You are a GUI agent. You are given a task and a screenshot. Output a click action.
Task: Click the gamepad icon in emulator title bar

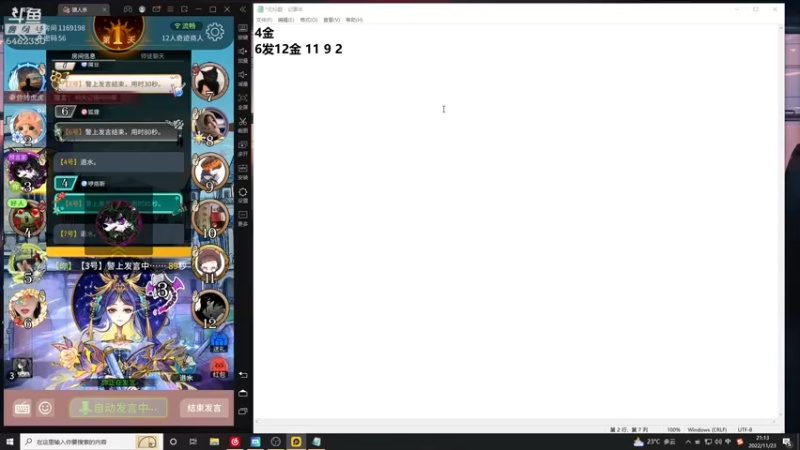pos(128,9)
